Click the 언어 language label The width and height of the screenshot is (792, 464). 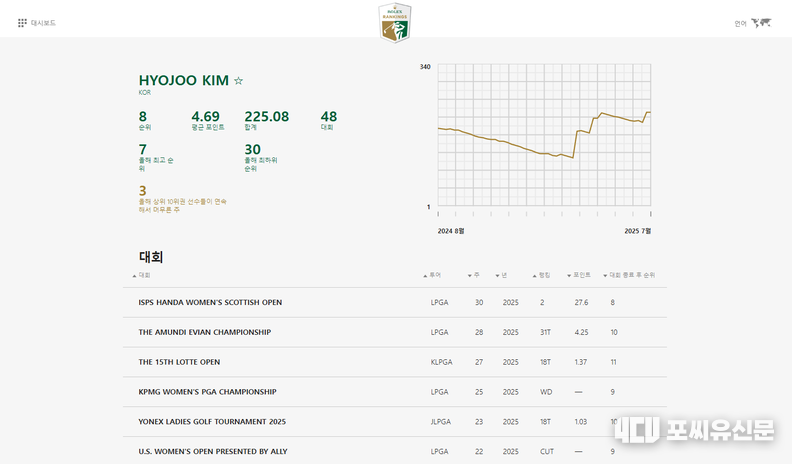pyautogui.click(x=740, y=23)
